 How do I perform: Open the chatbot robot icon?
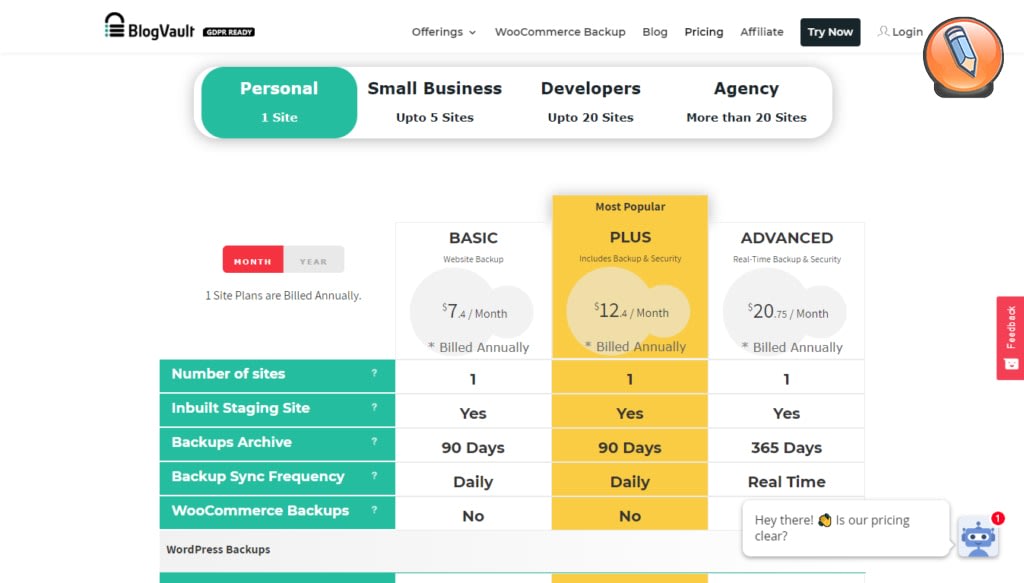(978, 538)
